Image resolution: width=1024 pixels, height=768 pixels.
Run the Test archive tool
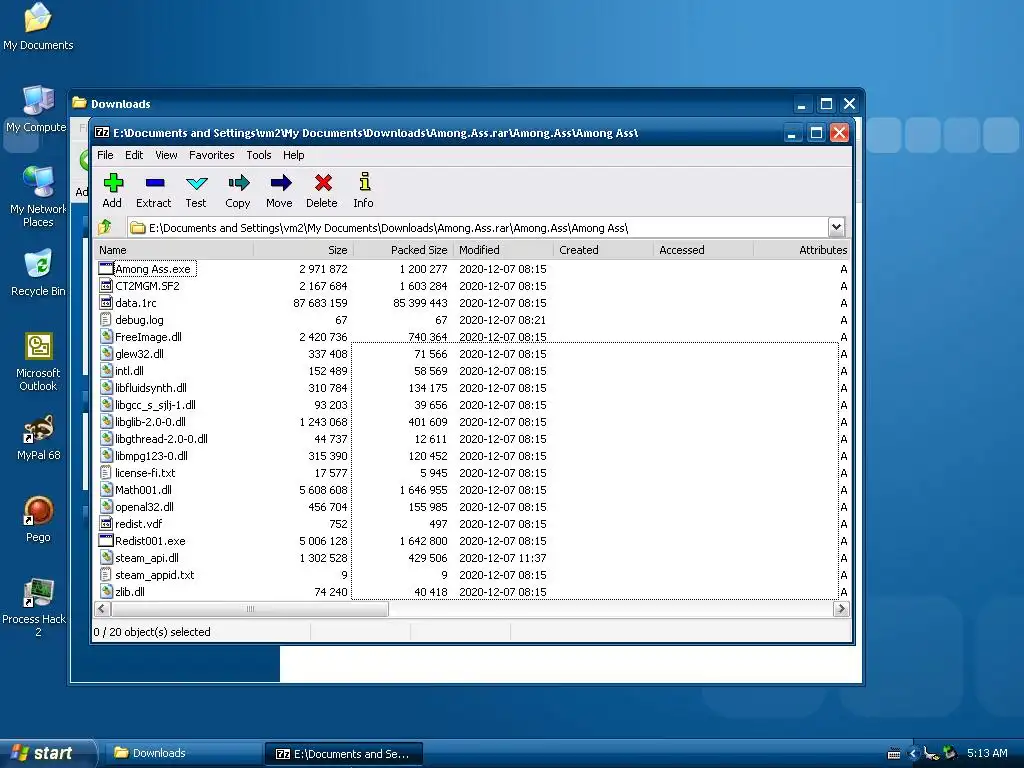click(196, 183)
